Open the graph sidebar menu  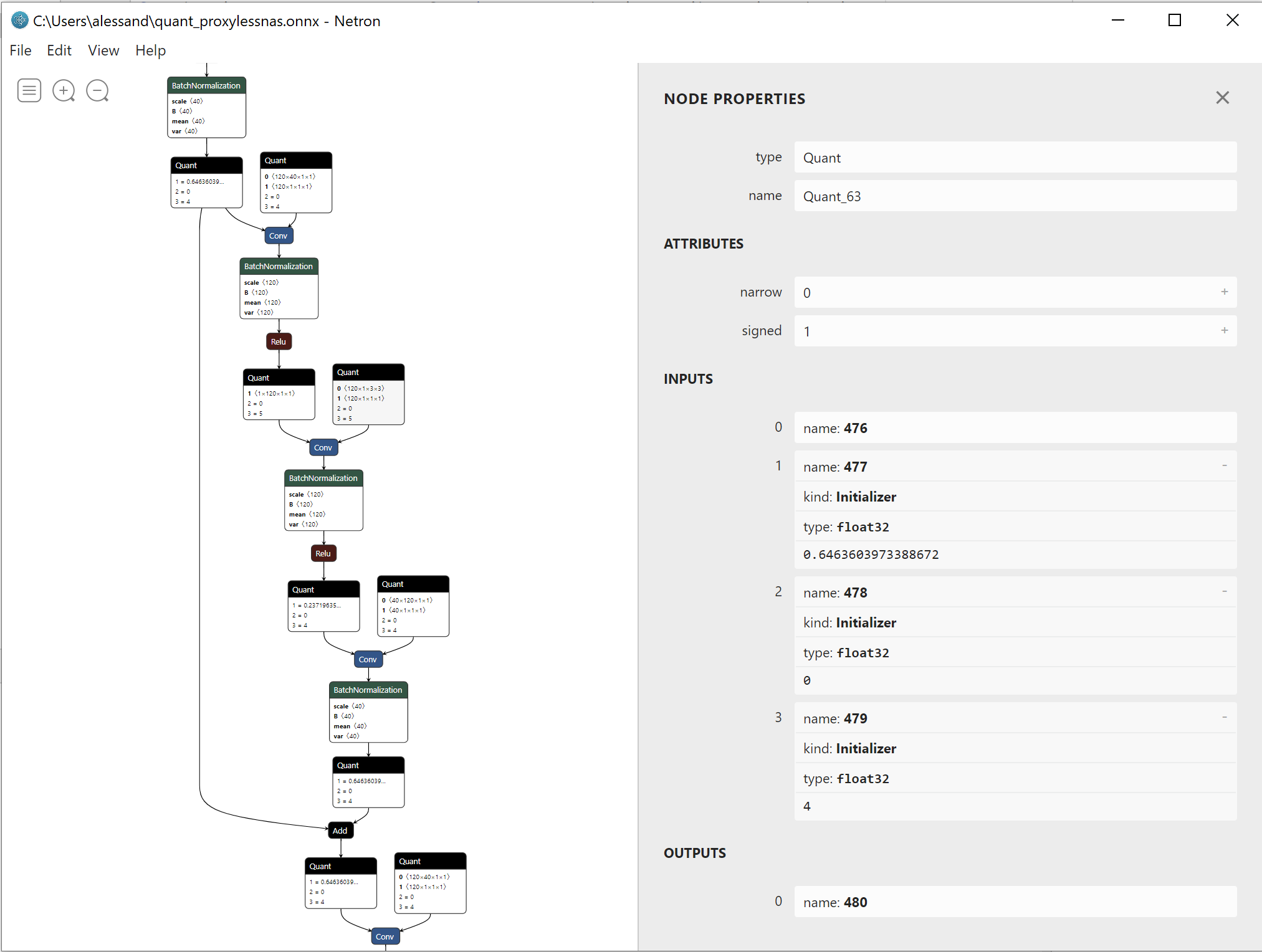point(29,90)
